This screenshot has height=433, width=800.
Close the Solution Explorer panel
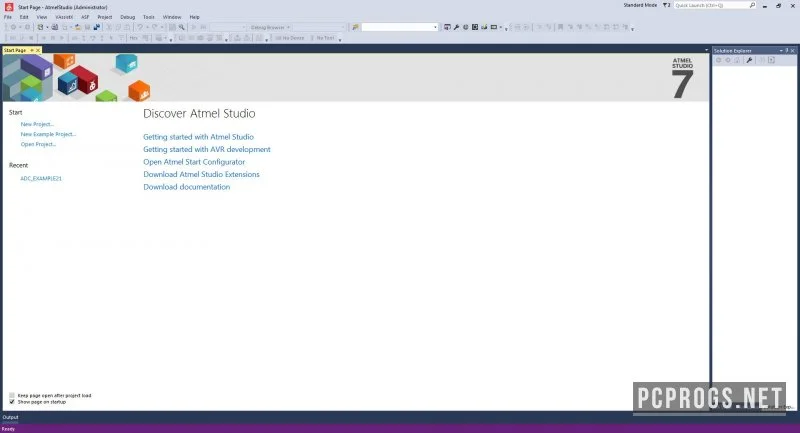click(793, 50)
